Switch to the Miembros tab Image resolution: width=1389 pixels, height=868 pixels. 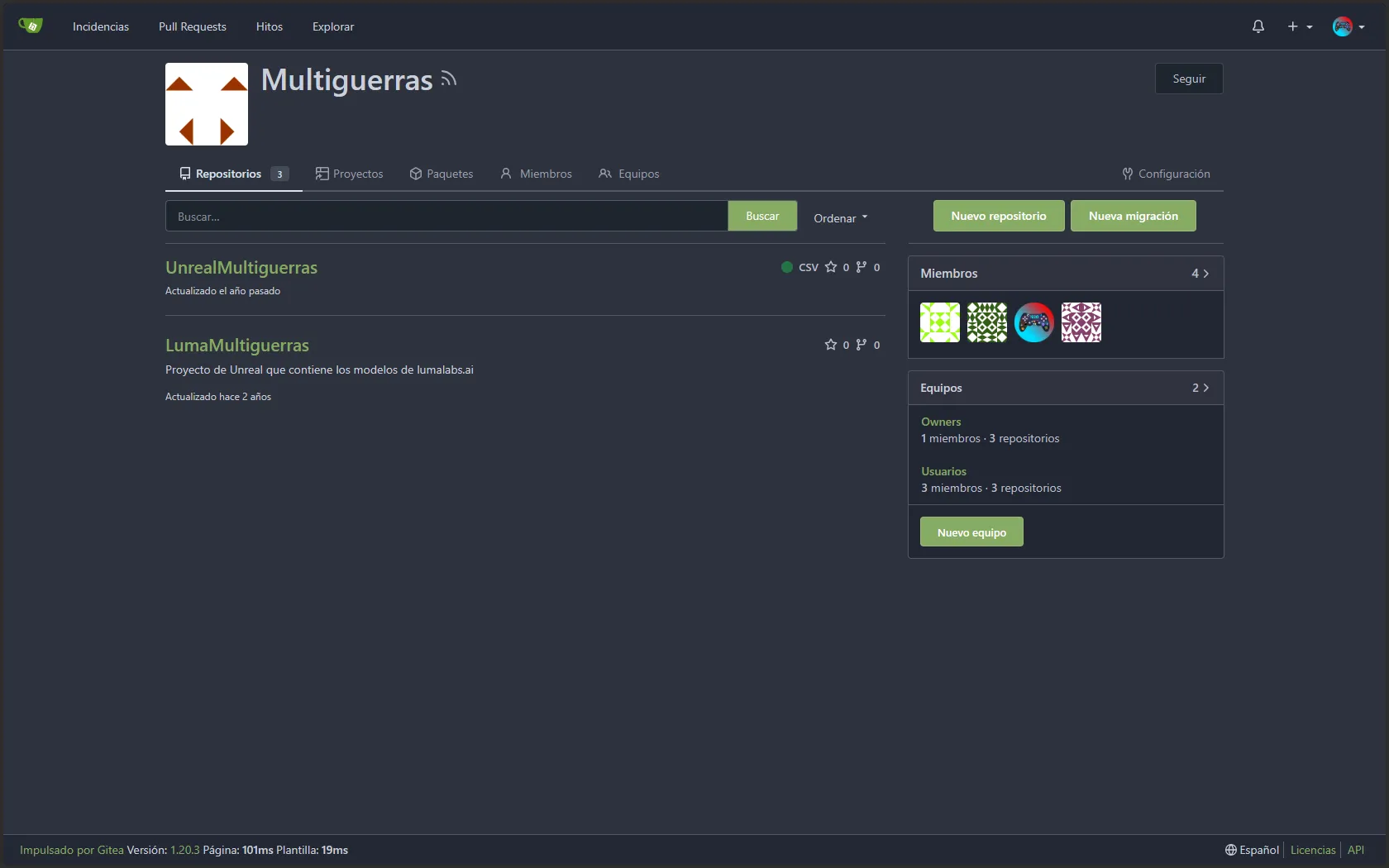[536, 174]
